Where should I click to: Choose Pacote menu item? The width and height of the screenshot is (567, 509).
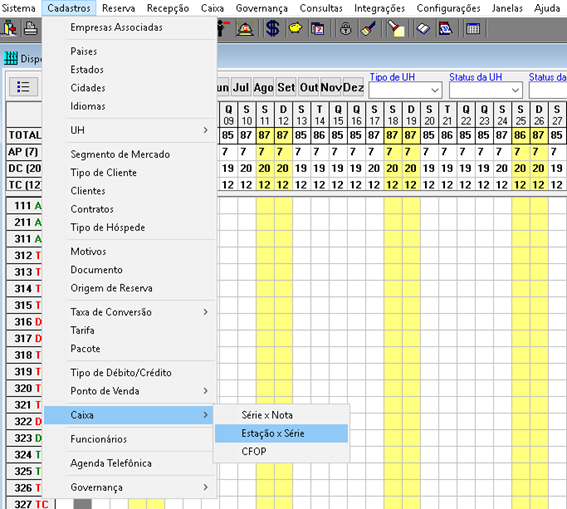(x=129, y=349)
